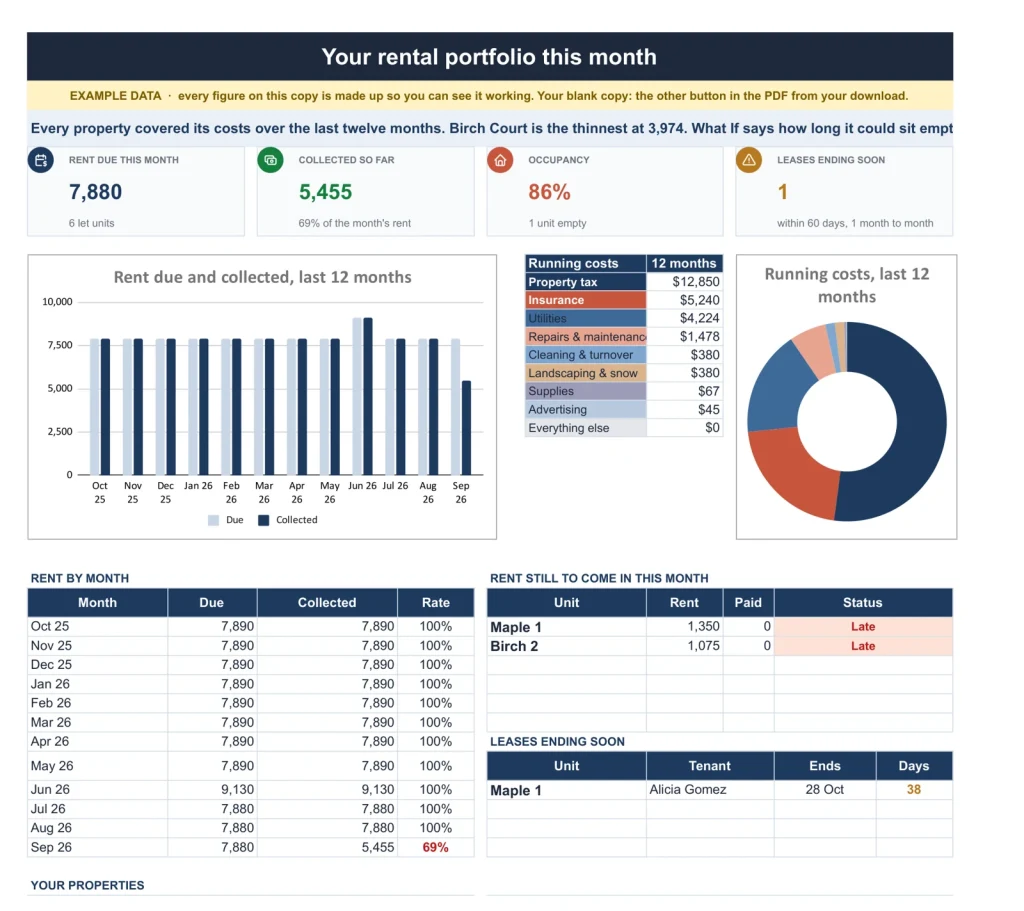The width and height of the screenshot is (1024, 911).
Task: Click the orange 38 days value
Action: pos(914,790)
